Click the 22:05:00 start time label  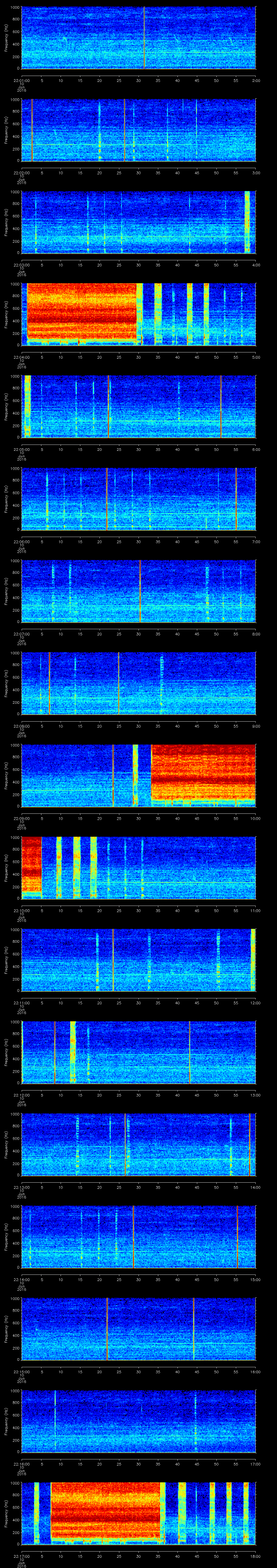[x=21, y=449]
